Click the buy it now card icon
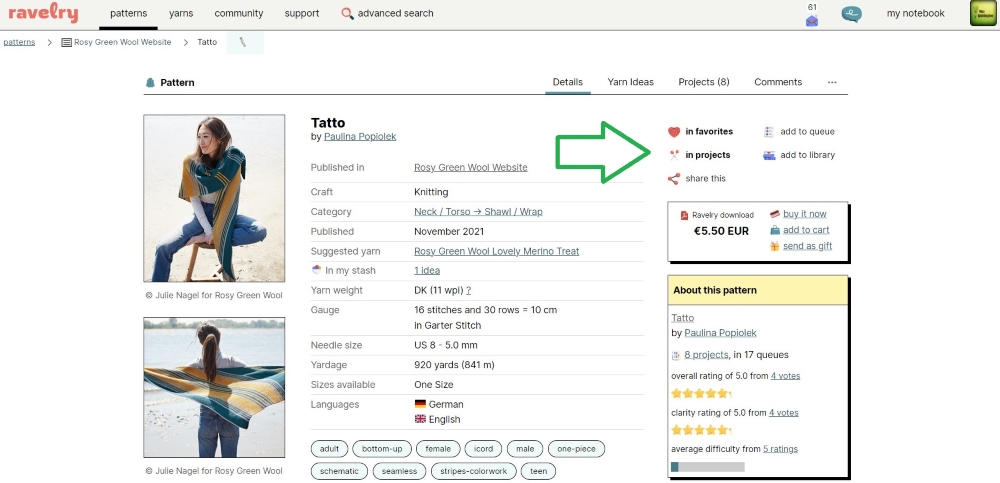1000x483 pixels. pyautogui.click(x=775, y=214)
